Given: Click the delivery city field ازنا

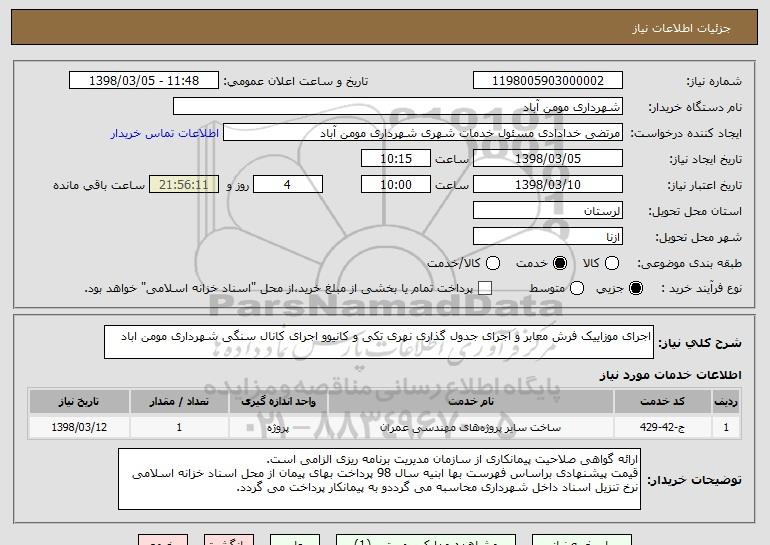Looking at the screenshot, I should pos(548,237).
